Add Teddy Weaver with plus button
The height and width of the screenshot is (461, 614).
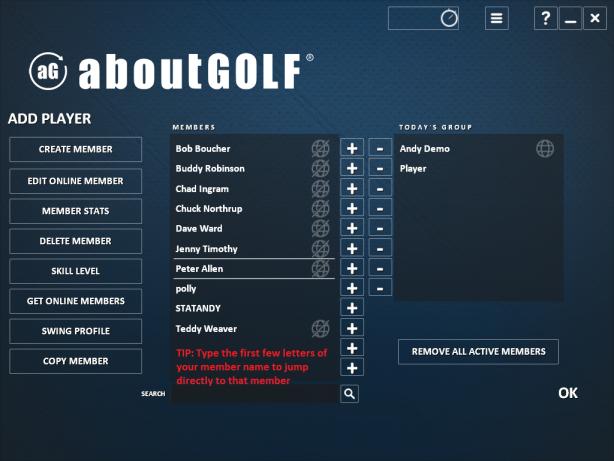pos(352,328)
